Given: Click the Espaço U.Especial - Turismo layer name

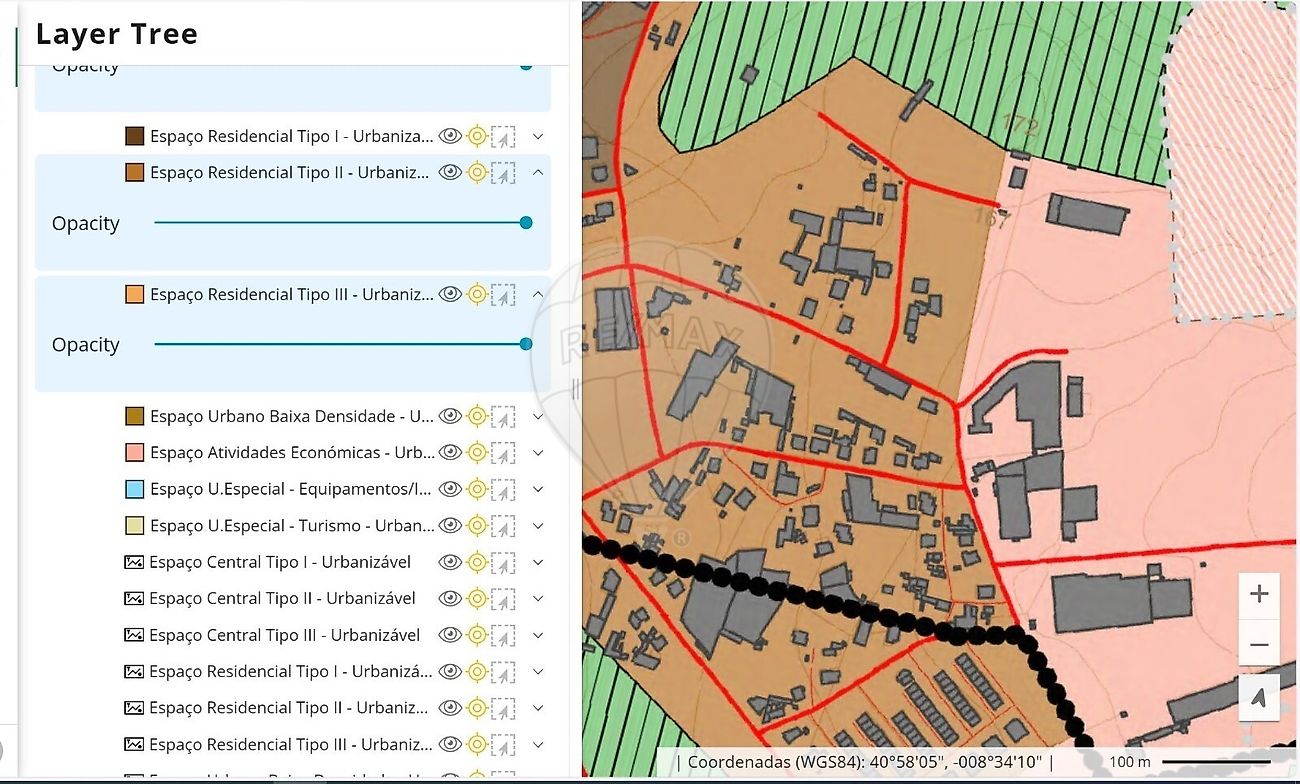Looking at the screenshot, I should point(292,526).
